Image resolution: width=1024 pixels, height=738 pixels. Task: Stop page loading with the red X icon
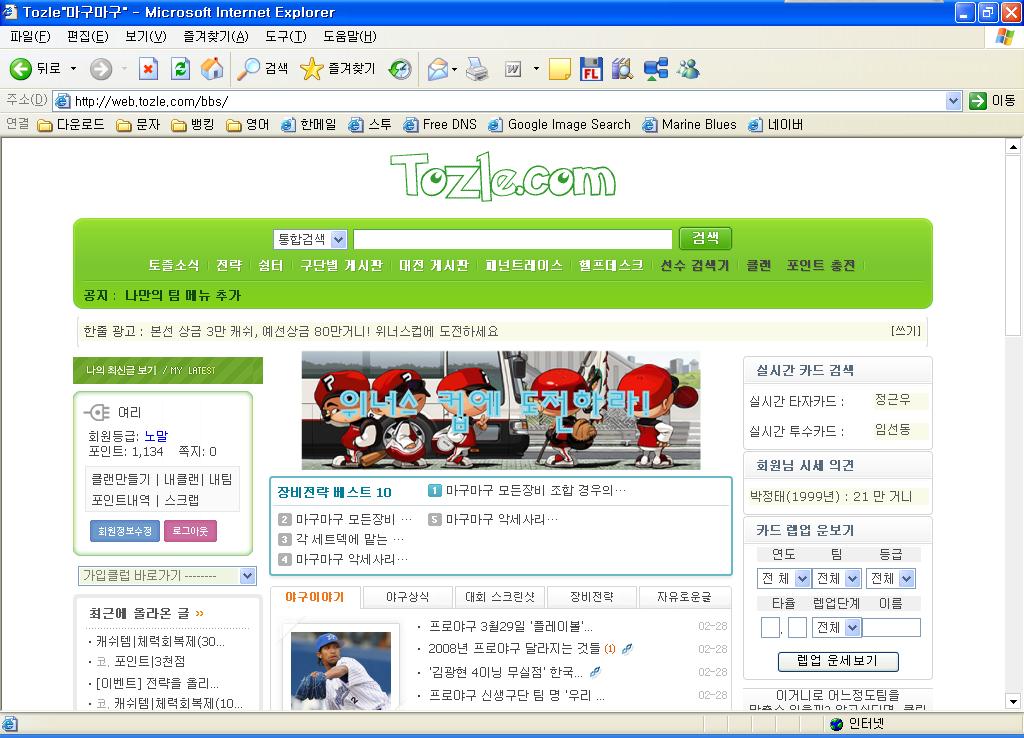[149, 69]
